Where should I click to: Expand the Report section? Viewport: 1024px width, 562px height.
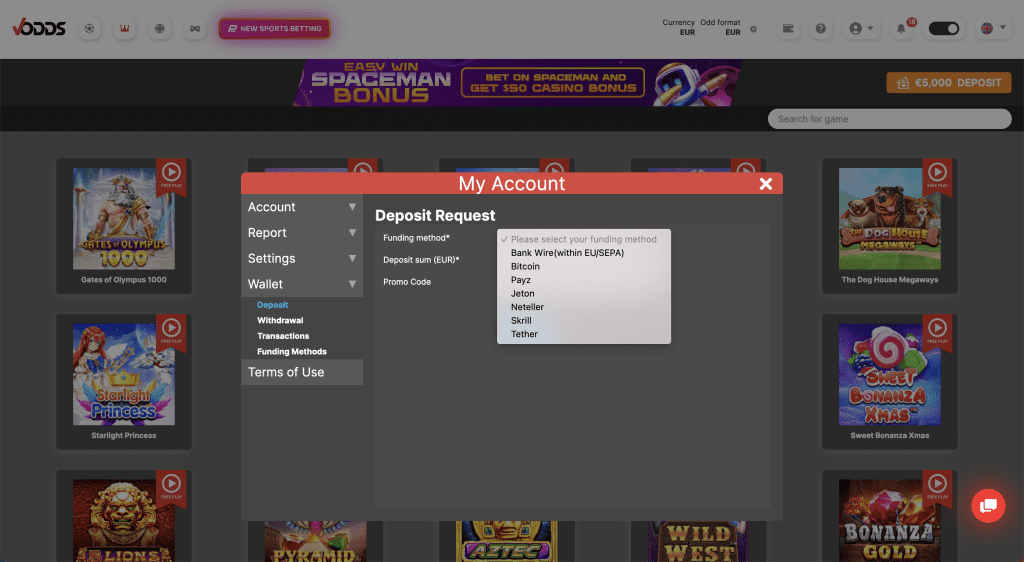301,233
